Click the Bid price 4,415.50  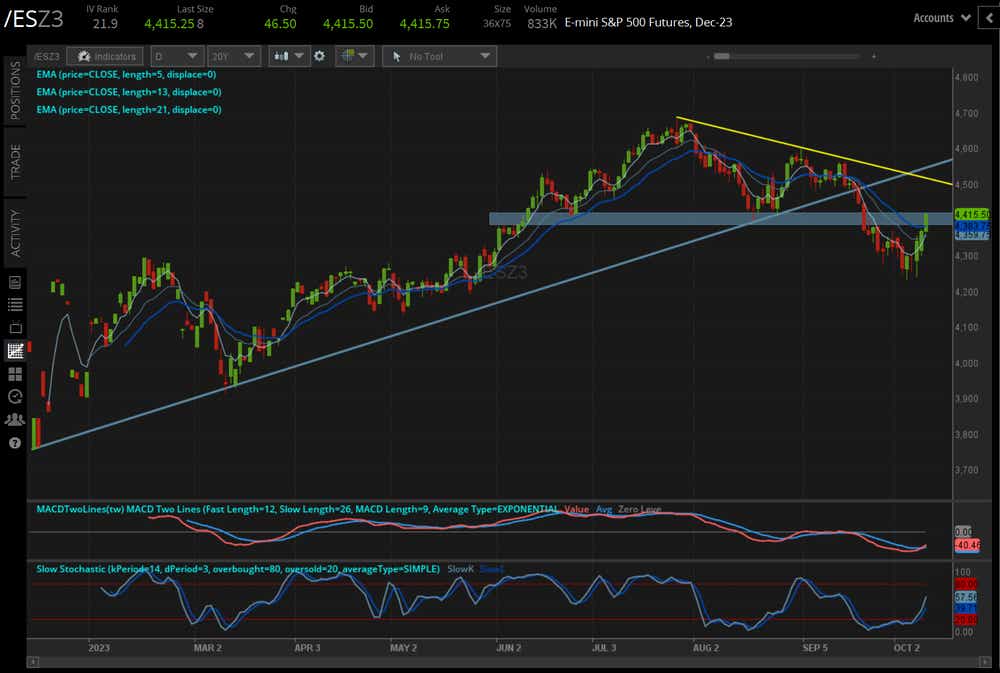(x=348, y=24)
